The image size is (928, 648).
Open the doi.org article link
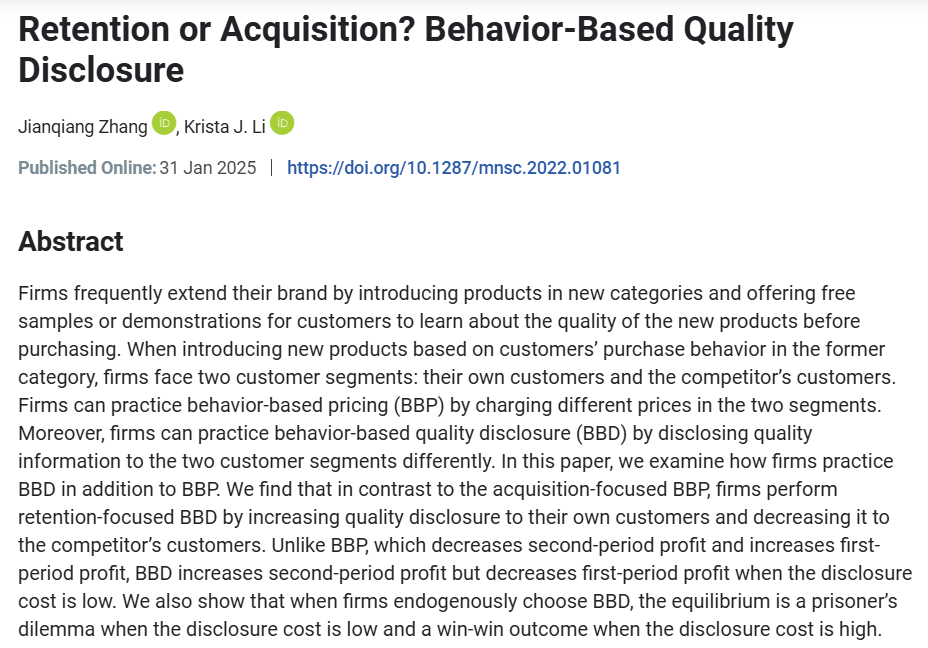(x=454, y=168)
